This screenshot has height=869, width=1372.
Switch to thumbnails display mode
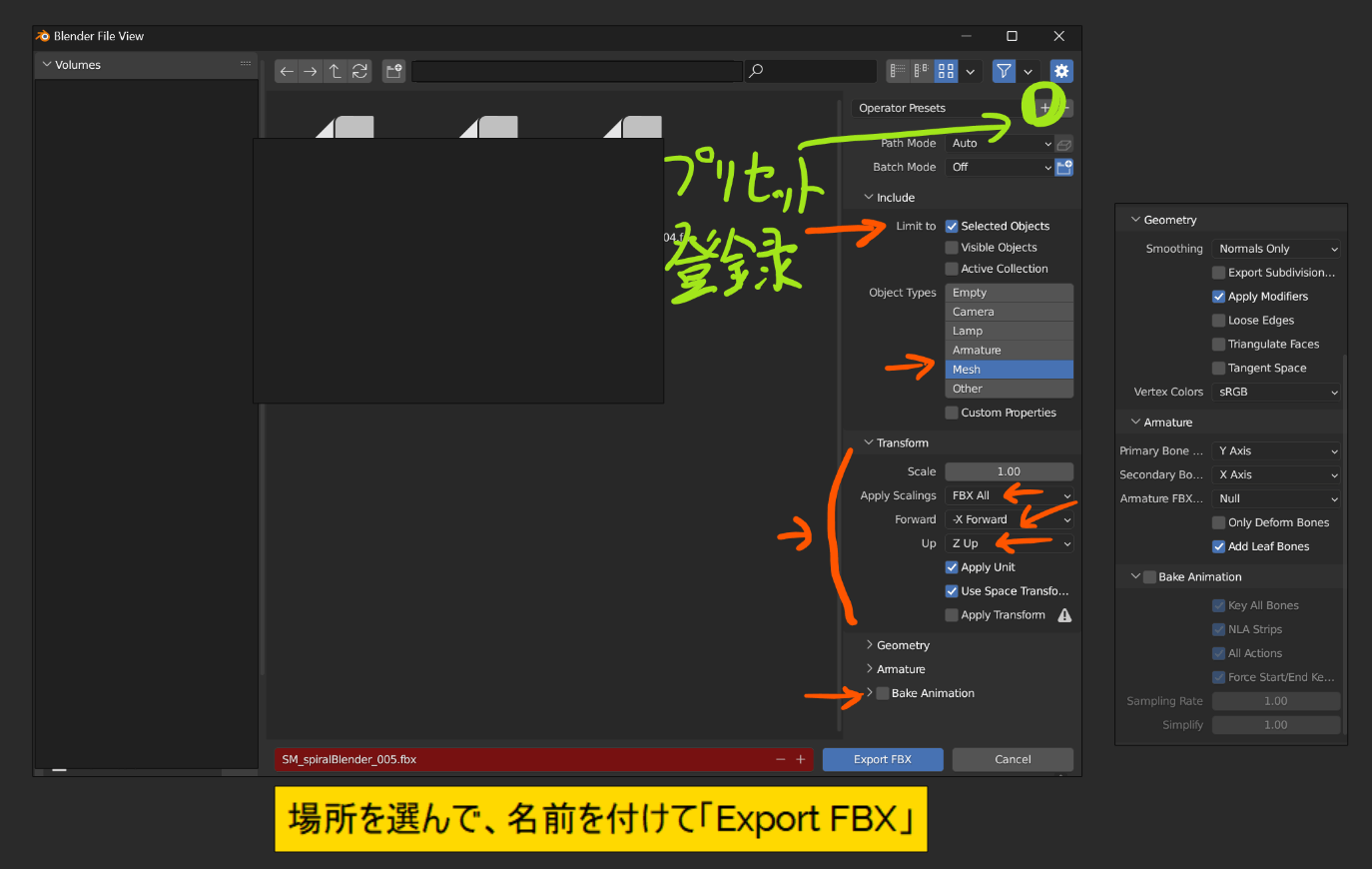[946, 71]
